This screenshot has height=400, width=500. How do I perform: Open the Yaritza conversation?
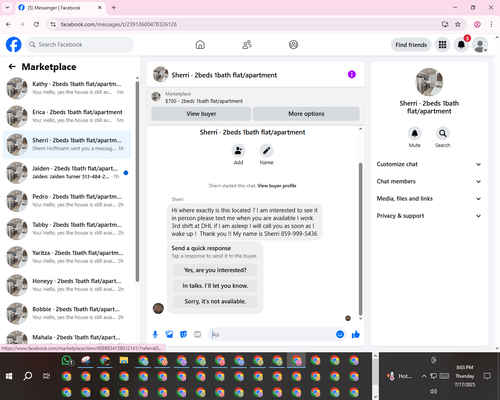pyautogui.click(x=67, y=257)
